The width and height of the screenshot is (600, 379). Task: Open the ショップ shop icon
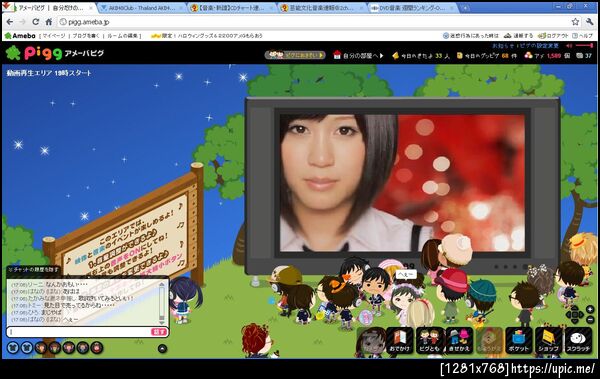548,340
